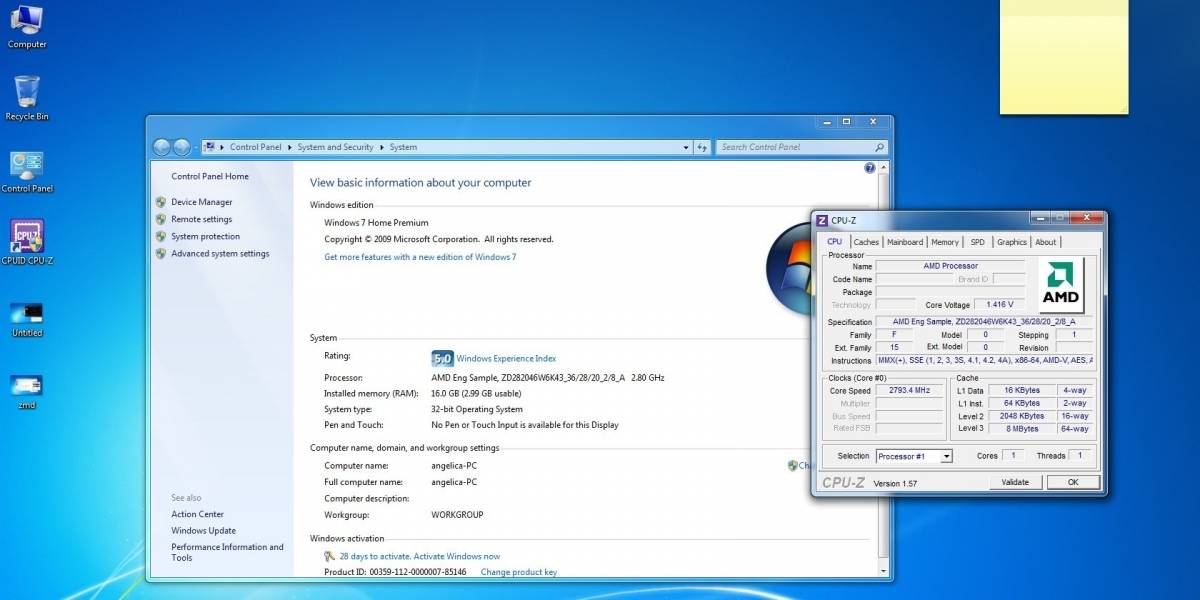This screenshot has width=1200, height=600.
Task: Click the System breadcrumb segment
Action: click(x=403, y=147)
